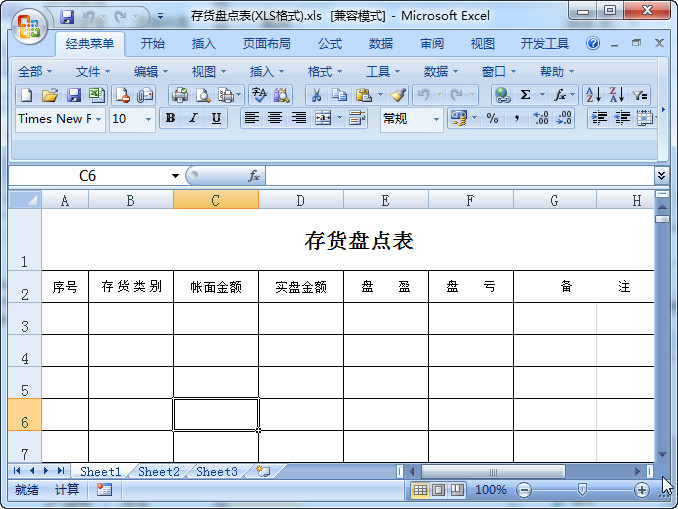Click the insert function fx in formula bar
This screenshot has width=678, height=509.
(254, 176)
